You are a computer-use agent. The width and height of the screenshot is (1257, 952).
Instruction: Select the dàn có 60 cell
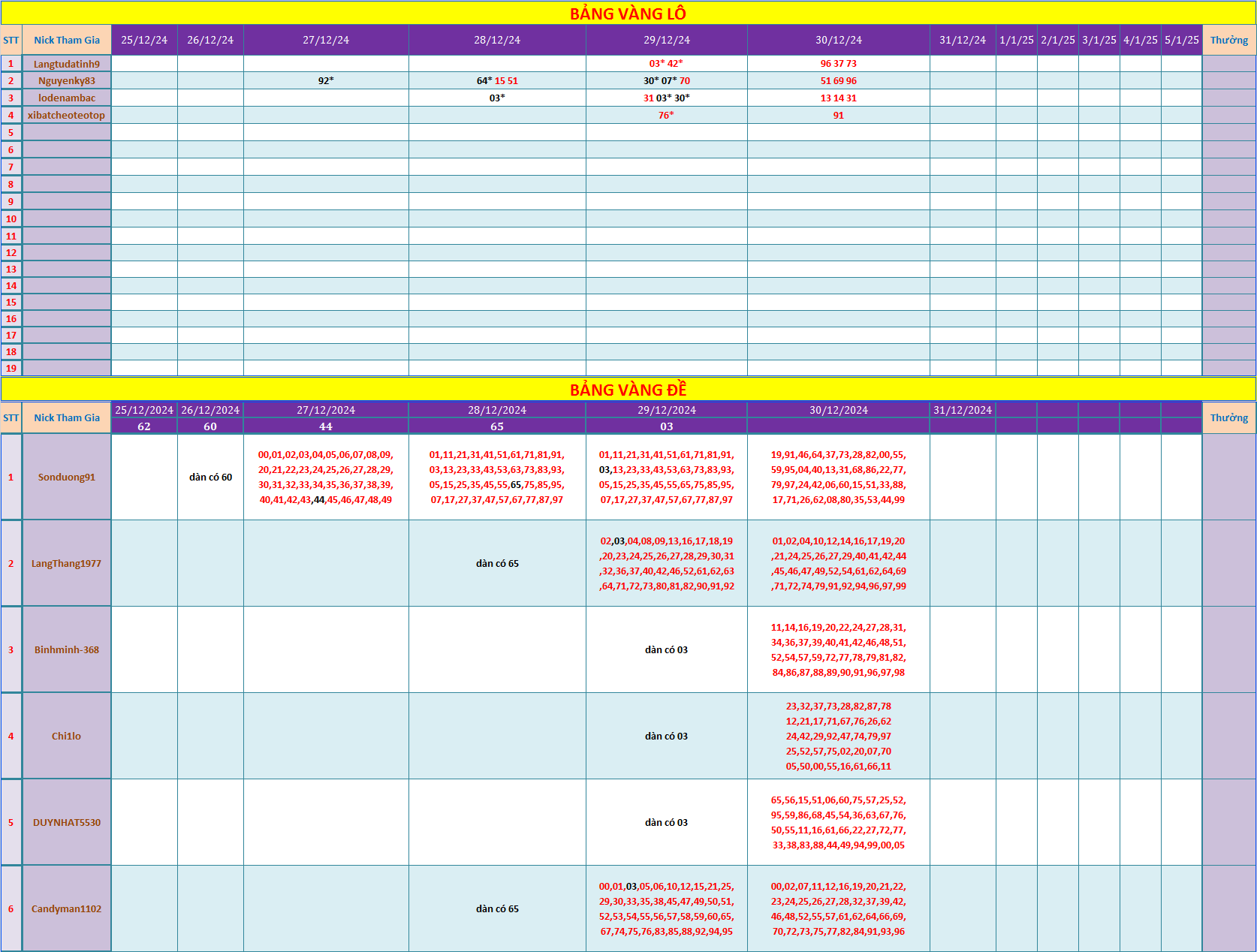pyautogui.click(x=210, y=477)
